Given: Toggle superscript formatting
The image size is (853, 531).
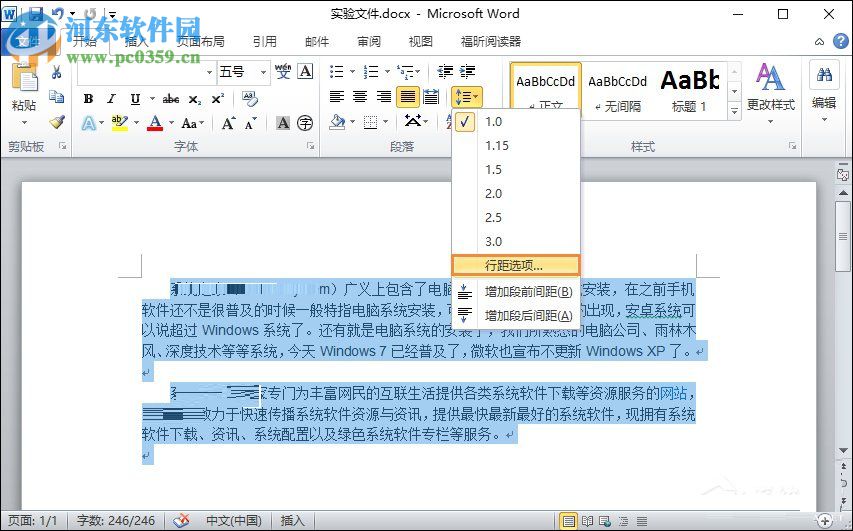Looking at the screenshot, I should tap(218, 99).
